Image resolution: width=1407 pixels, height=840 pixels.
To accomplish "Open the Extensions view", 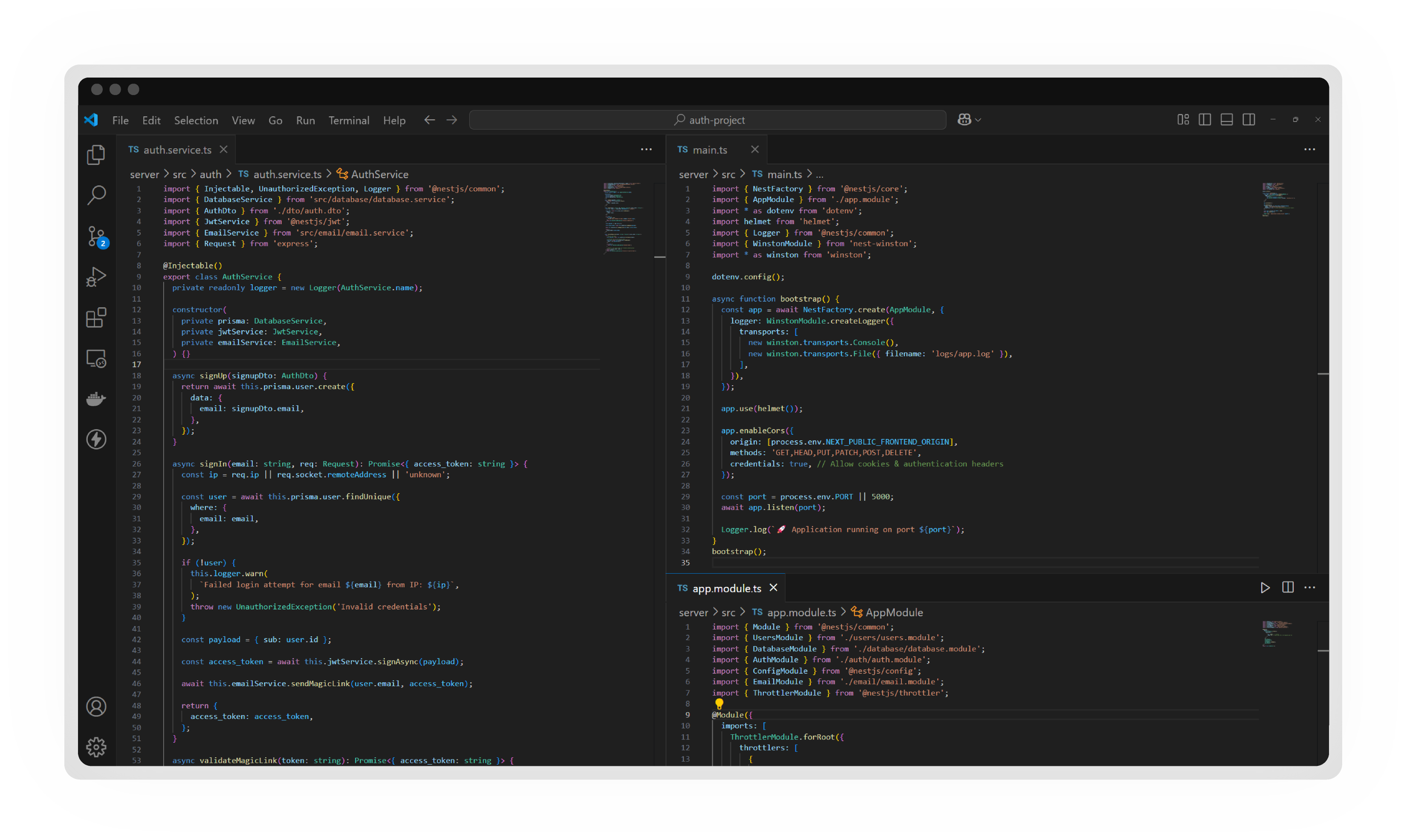I will click(96, 318).
